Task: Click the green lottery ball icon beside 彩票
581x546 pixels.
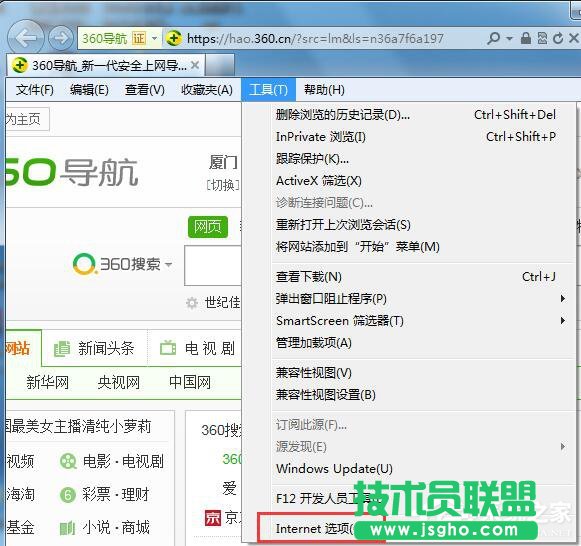Action: (68, 495)
